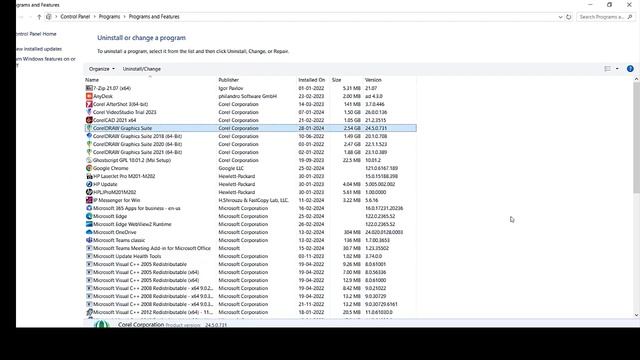Click the Search Programs input field
This screenshot has width=640, height=360.
pos(602,17)
